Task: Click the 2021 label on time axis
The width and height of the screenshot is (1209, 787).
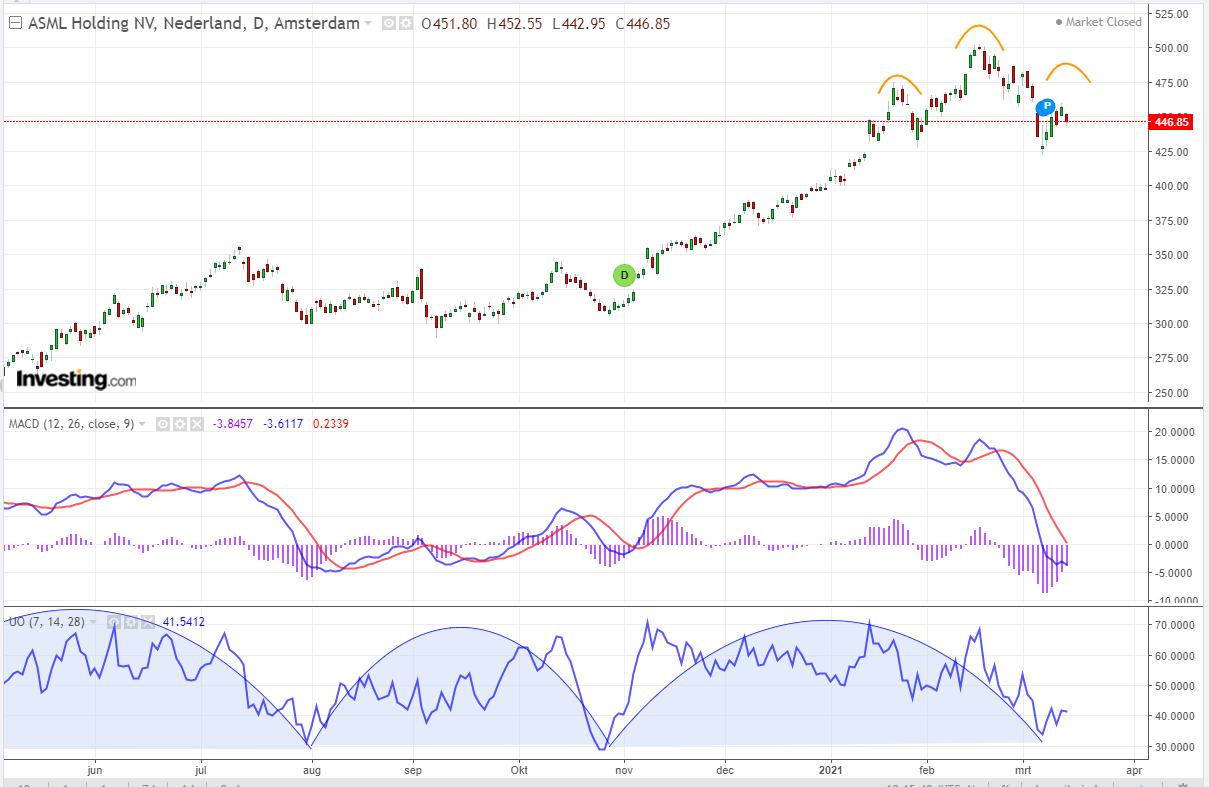Action: click(832, 771)
